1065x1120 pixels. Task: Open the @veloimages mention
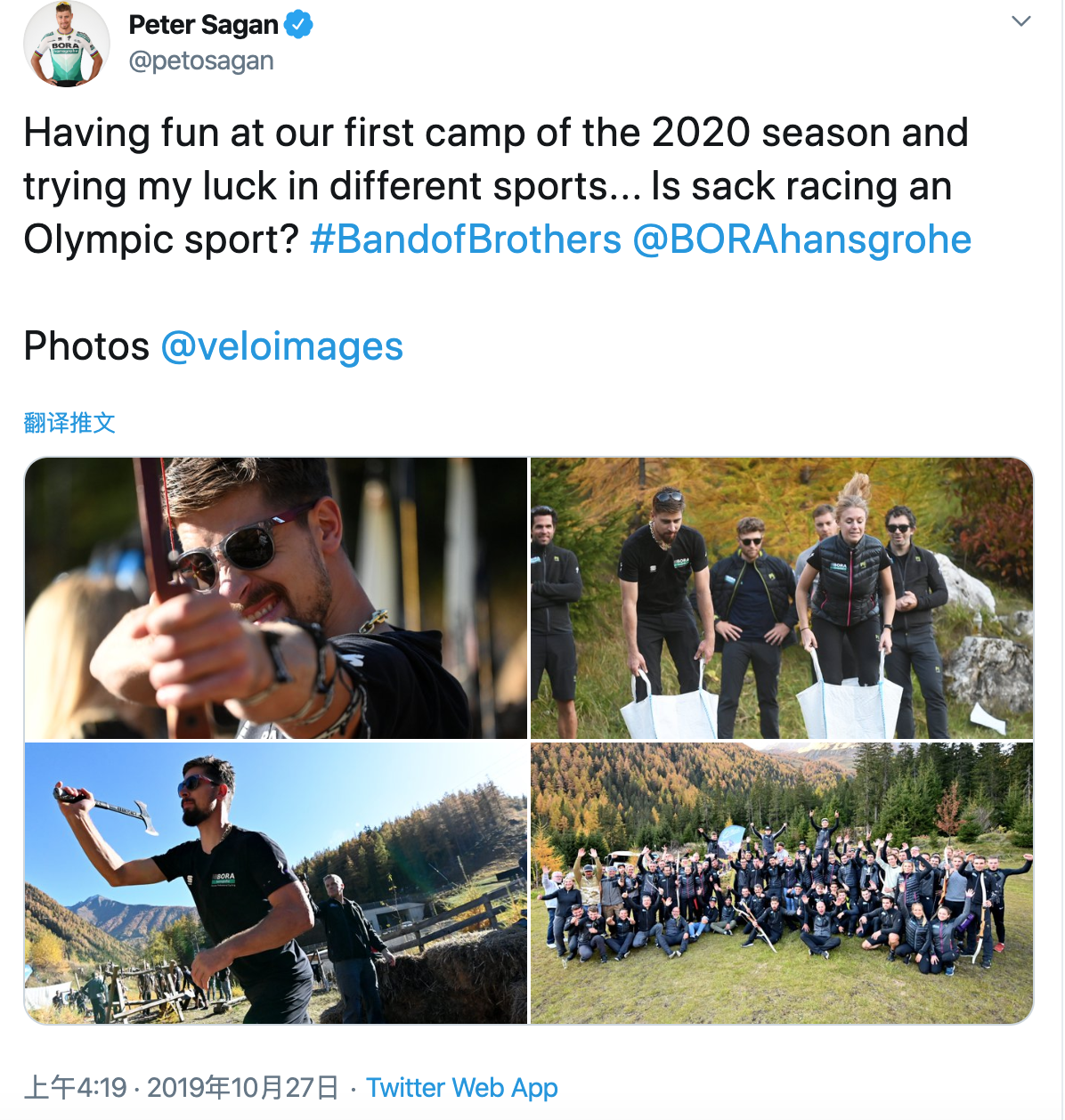coord(282,346)
